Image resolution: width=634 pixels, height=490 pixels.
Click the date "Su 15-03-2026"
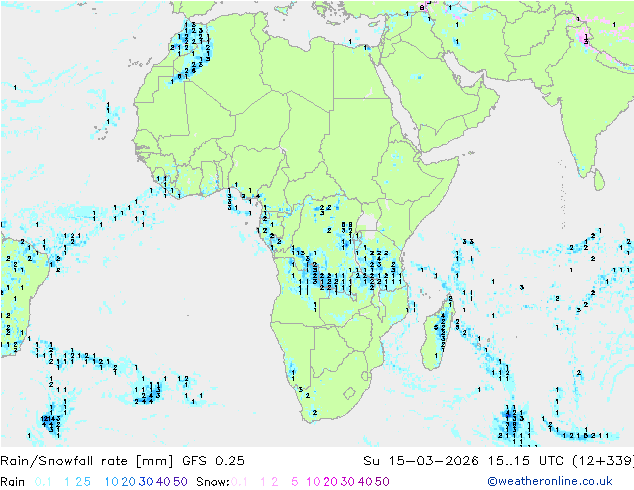[421, 461]
